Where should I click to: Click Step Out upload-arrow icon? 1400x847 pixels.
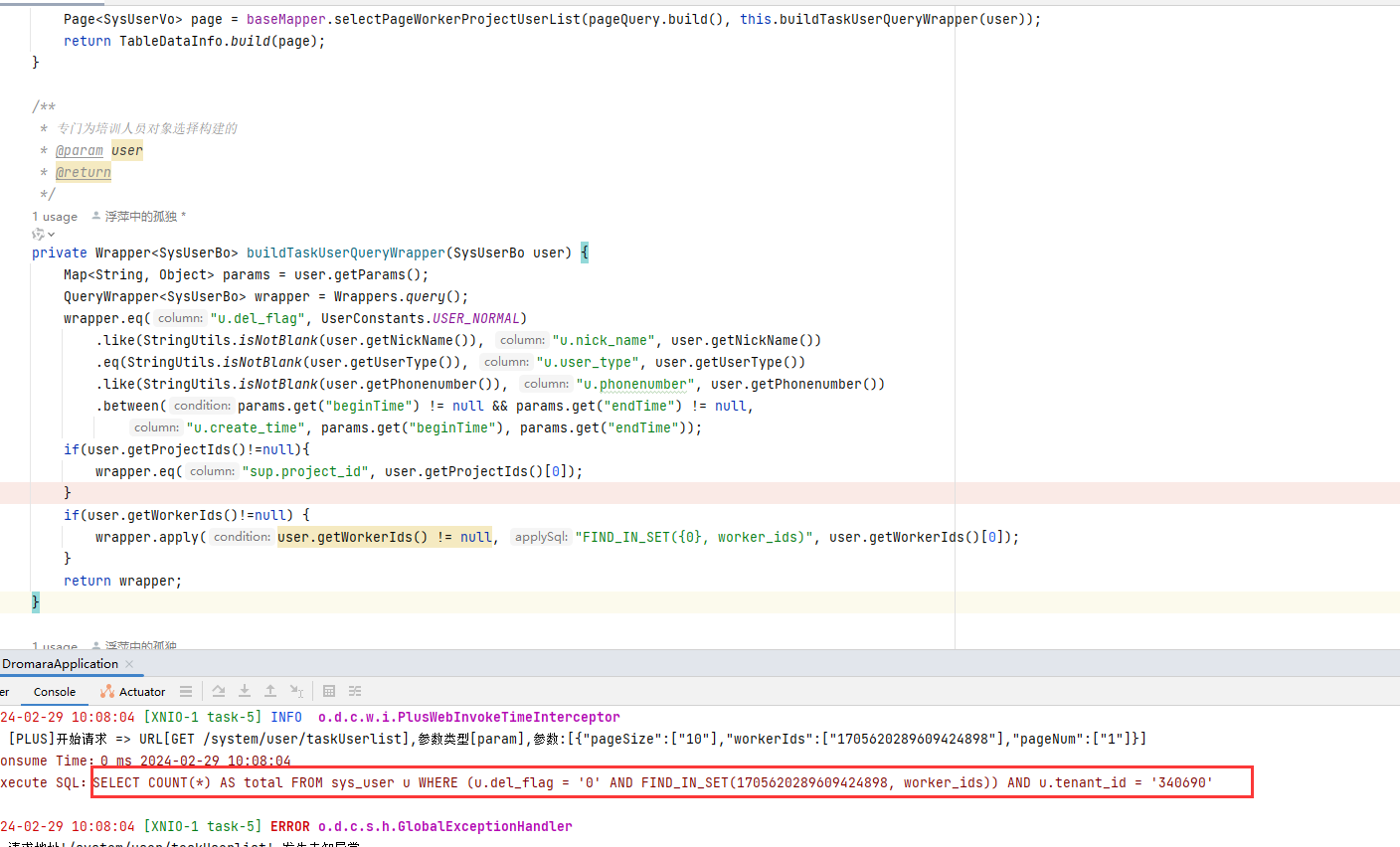coord(270,691)
